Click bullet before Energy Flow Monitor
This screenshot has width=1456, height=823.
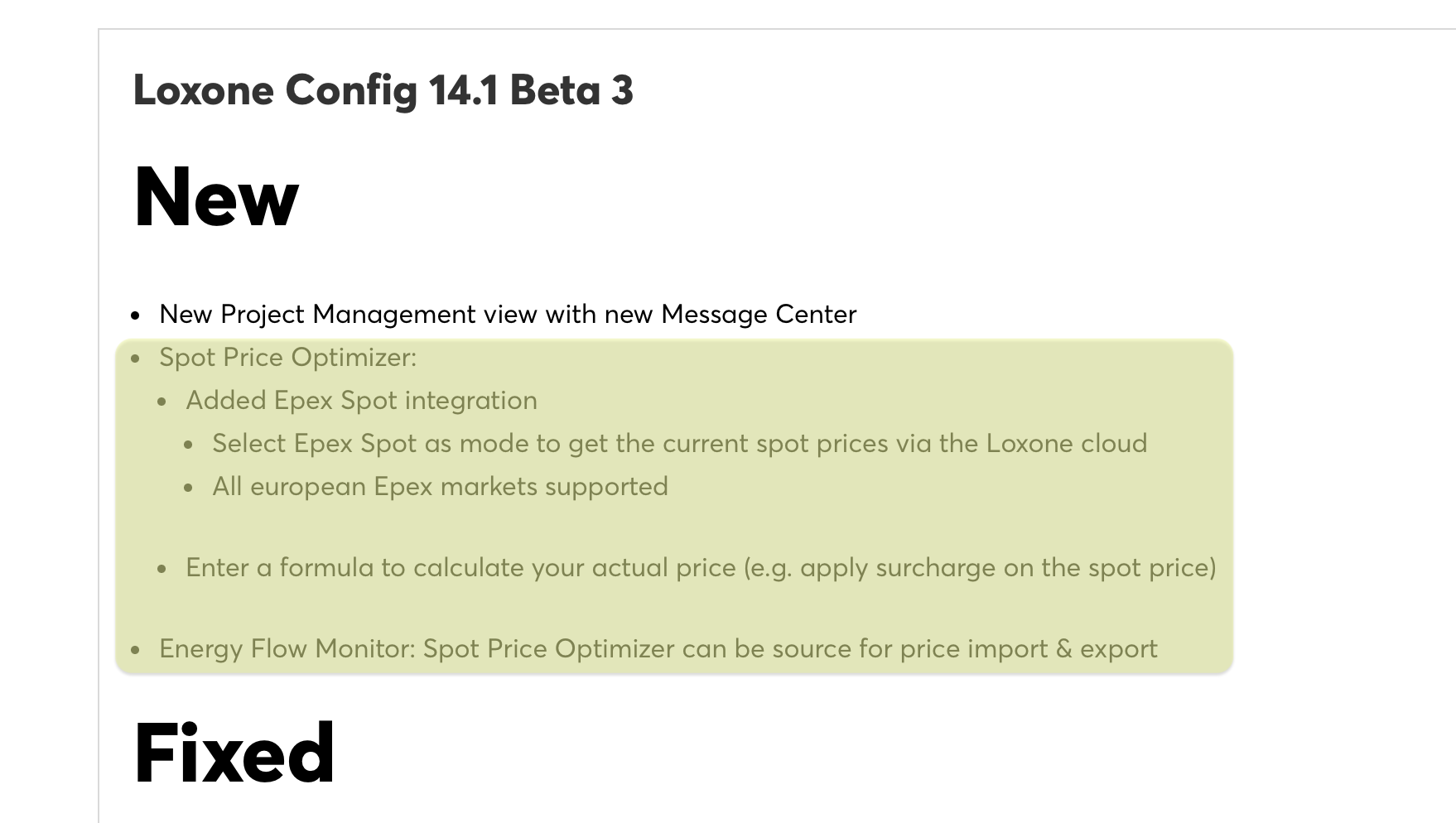pos(135,650)
